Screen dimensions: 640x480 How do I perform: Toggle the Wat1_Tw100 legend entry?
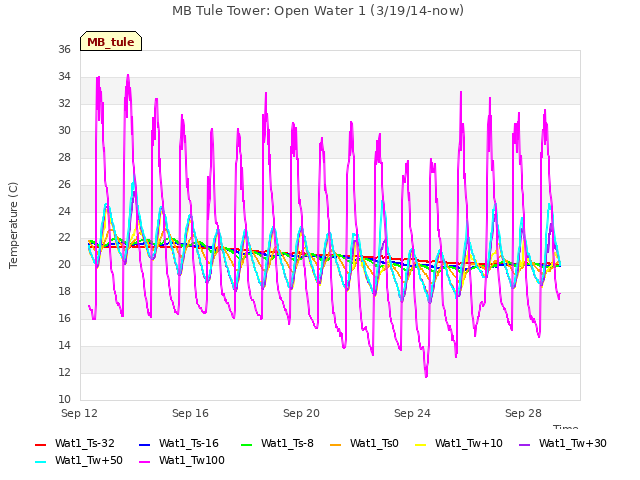182,460
